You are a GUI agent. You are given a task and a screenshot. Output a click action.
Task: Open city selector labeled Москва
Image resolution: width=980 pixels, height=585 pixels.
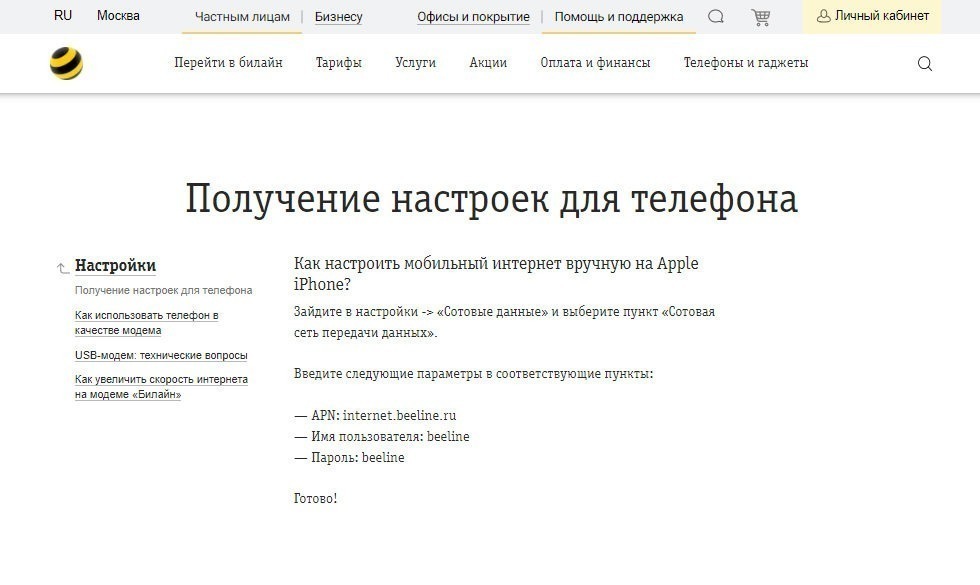click(120, 16)
